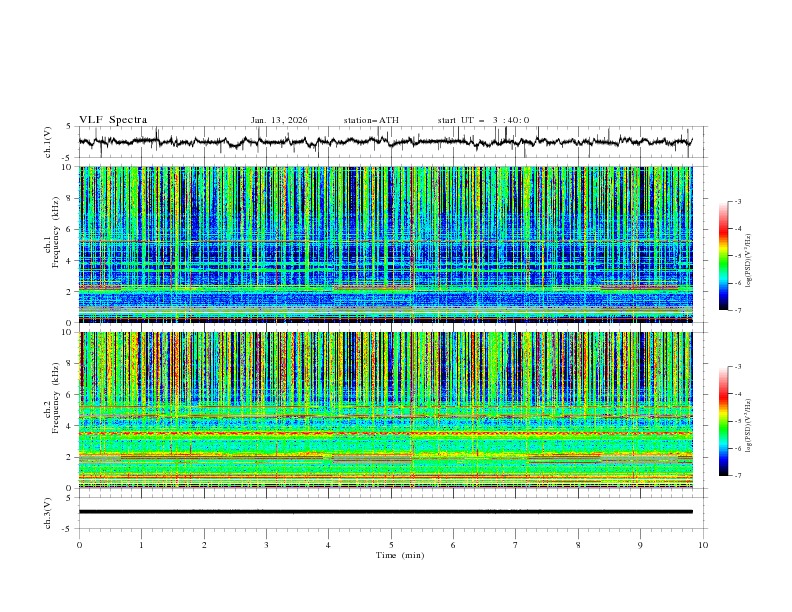
Task: Click the station=ATH label
Action: pos(371,120)
